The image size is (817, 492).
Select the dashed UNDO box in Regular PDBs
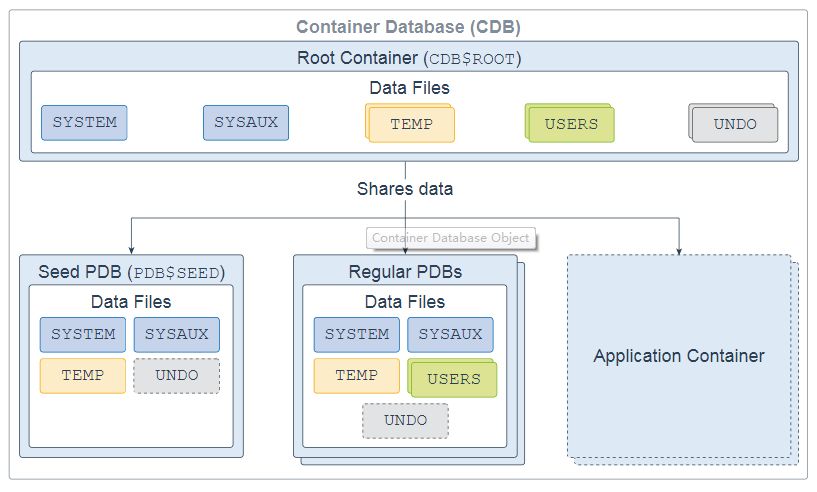pyautogui.click(x=405, y=420)
